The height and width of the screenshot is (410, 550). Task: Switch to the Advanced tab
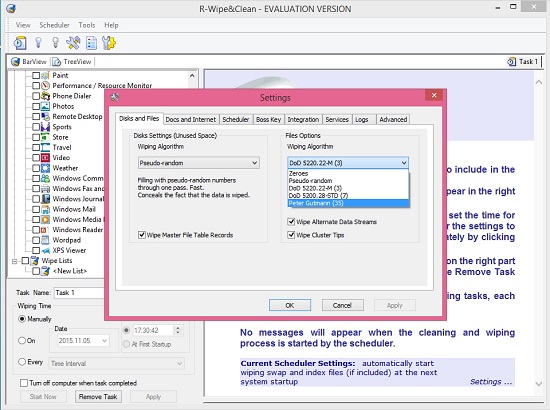[393, 119]
